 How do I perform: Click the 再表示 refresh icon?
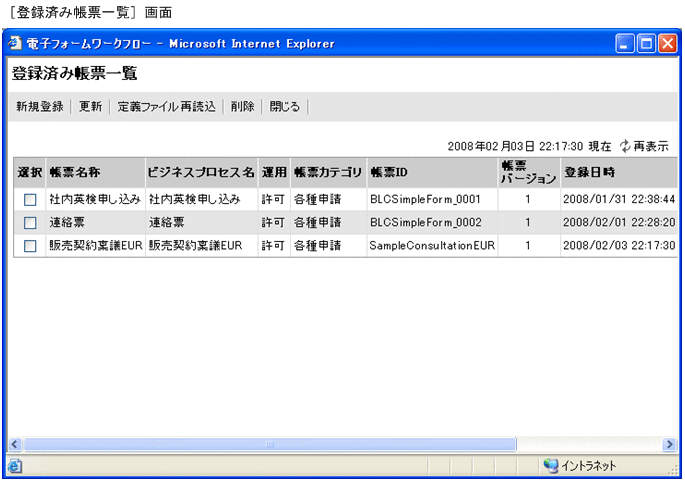(x=625, y=146)
